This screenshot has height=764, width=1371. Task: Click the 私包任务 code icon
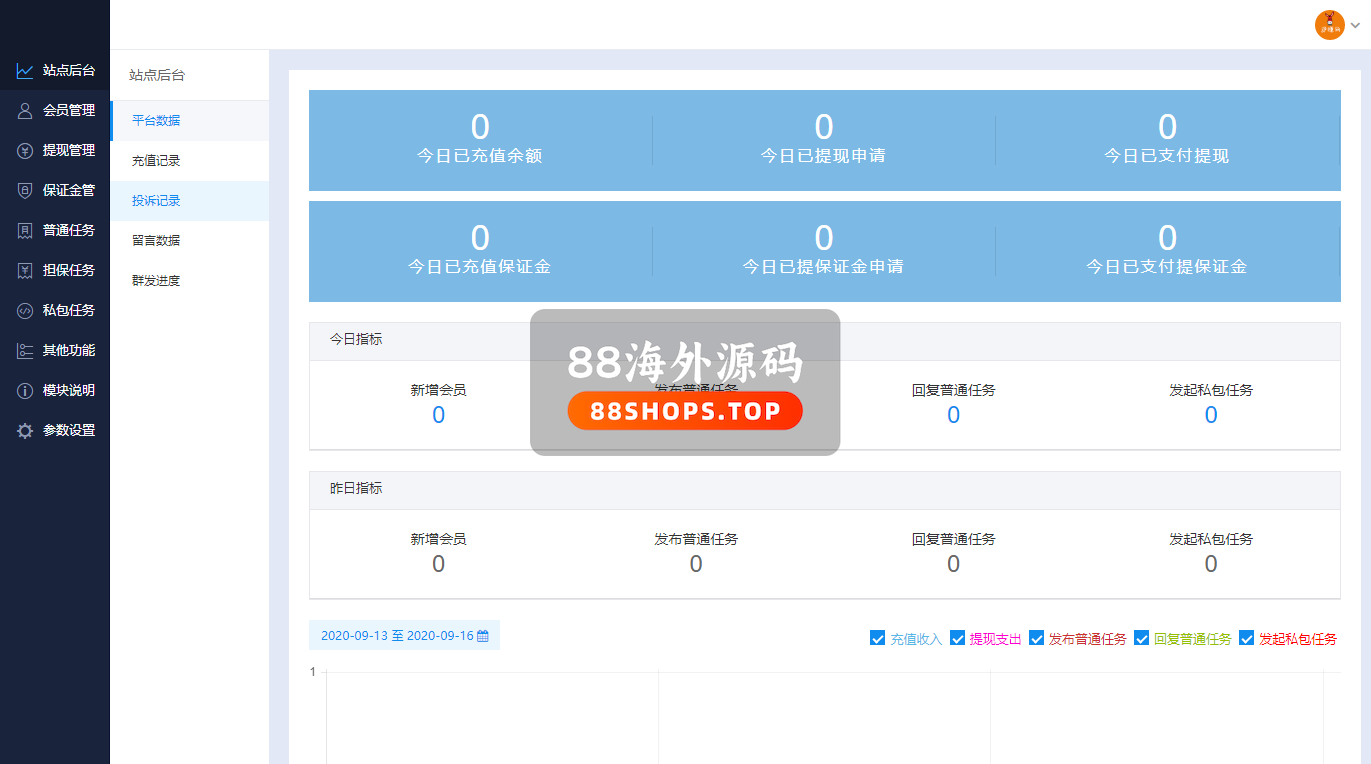coord(25,311)
